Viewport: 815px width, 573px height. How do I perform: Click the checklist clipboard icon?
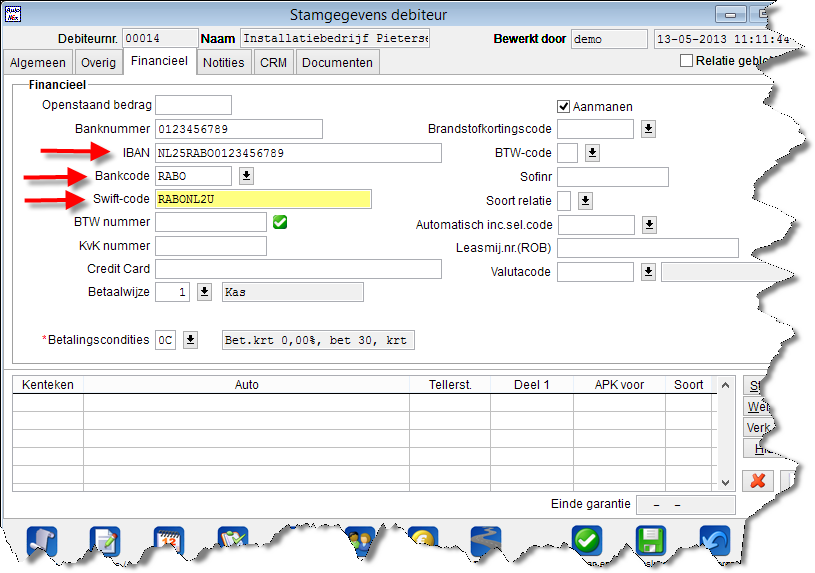pos(233,538)
